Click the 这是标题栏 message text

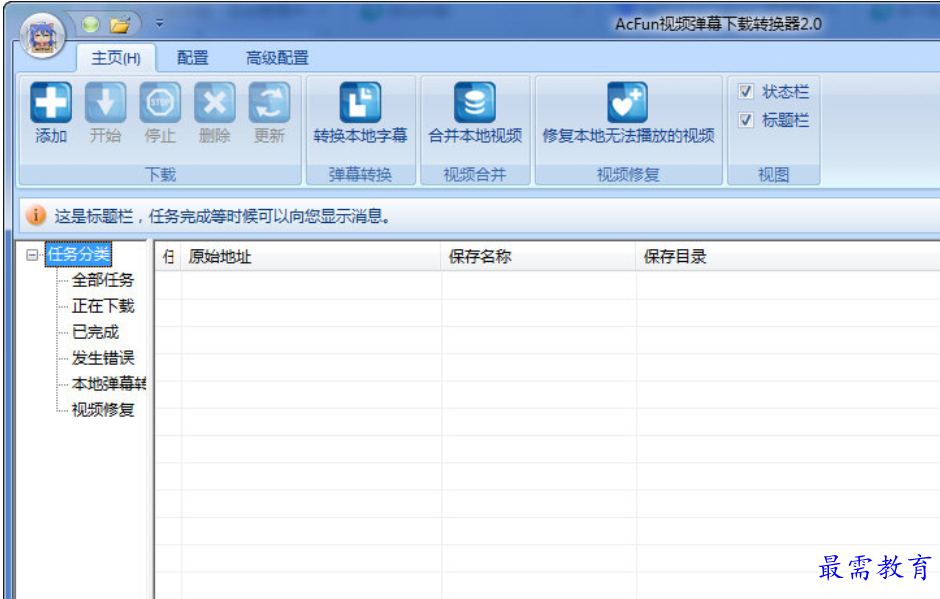pyautogui.click(x=222, y=216)
